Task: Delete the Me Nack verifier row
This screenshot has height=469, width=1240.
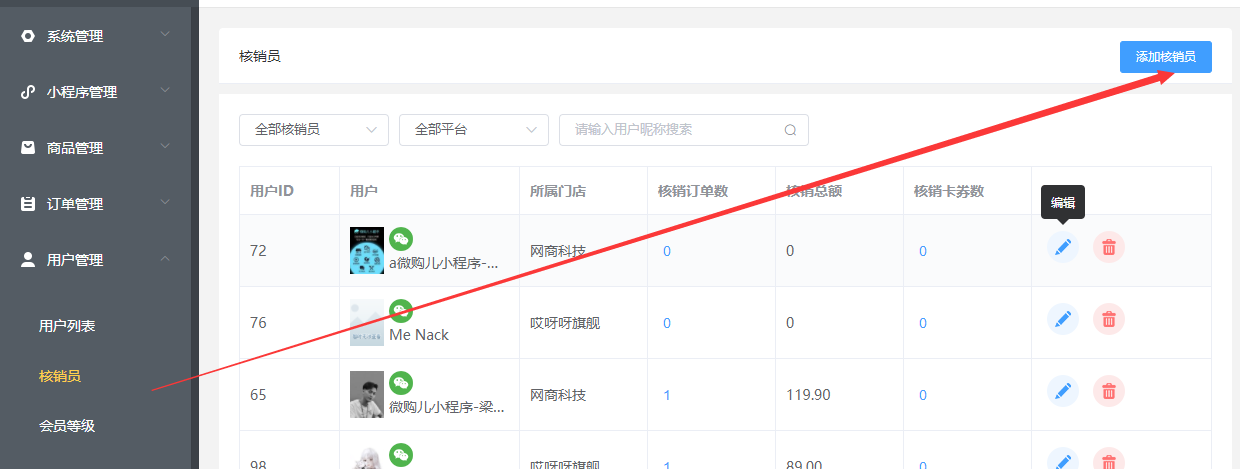Action: coord(1109,319)
